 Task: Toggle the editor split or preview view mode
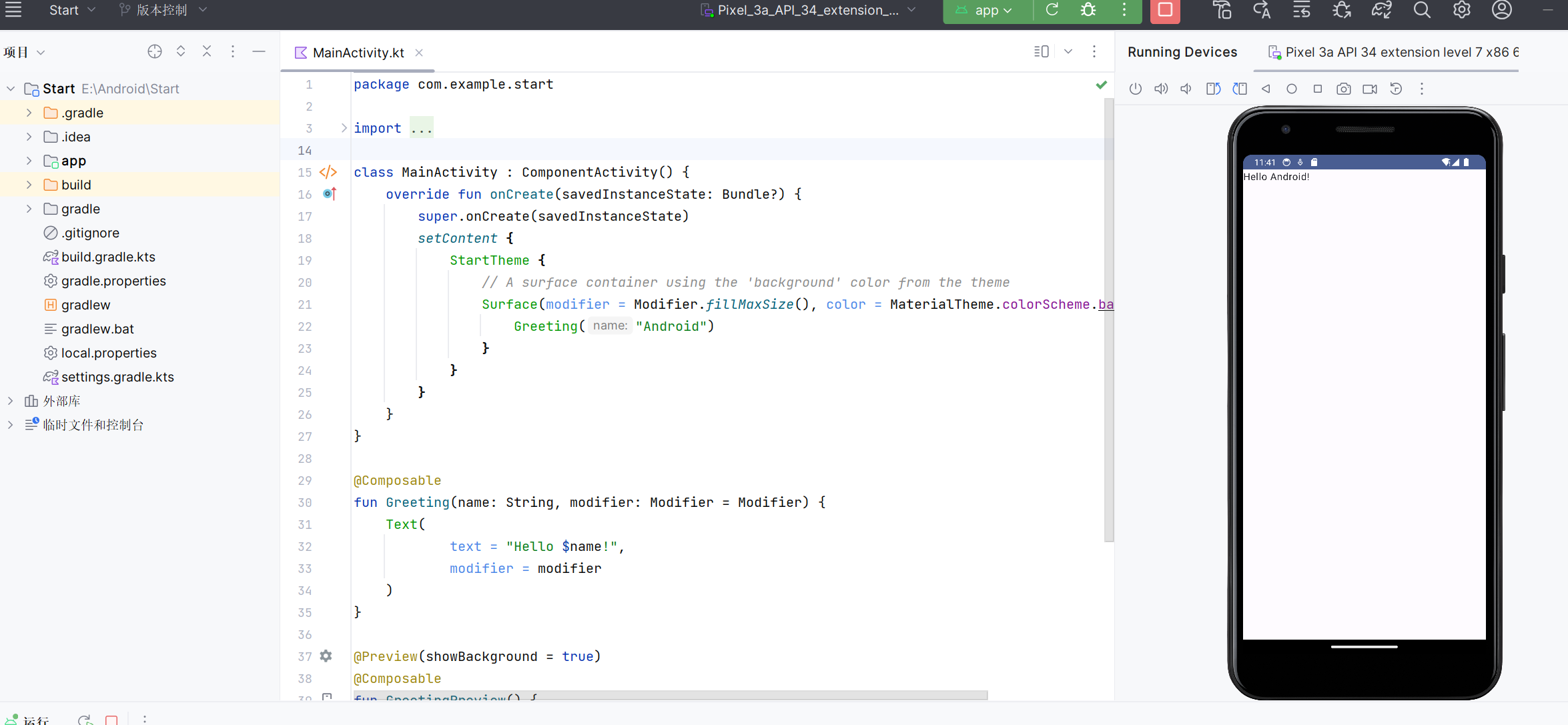(1041, 51)
